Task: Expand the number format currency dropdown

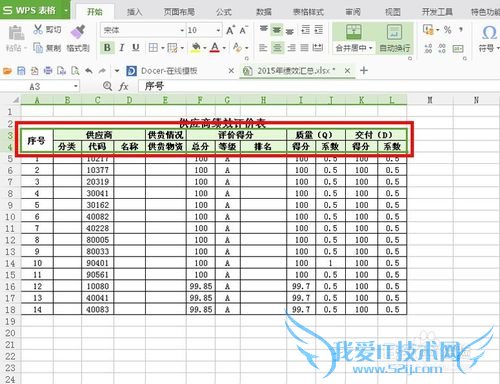Action: pyautogui.click(x=437, y=30)
